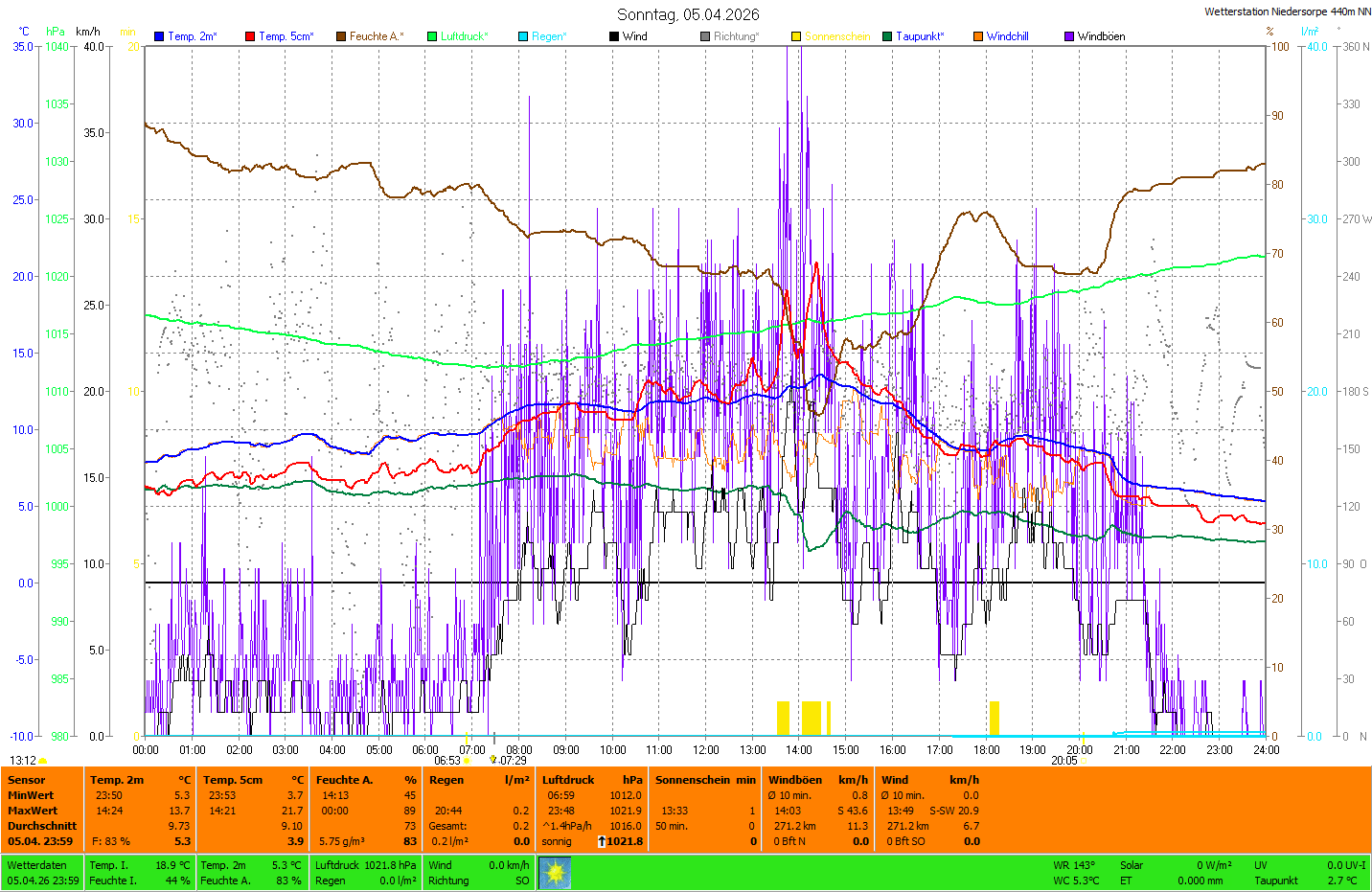Click the pressure trend up arrow
Screen dimensions: 1372x892
pyautogui.click(x=601, y=841)
